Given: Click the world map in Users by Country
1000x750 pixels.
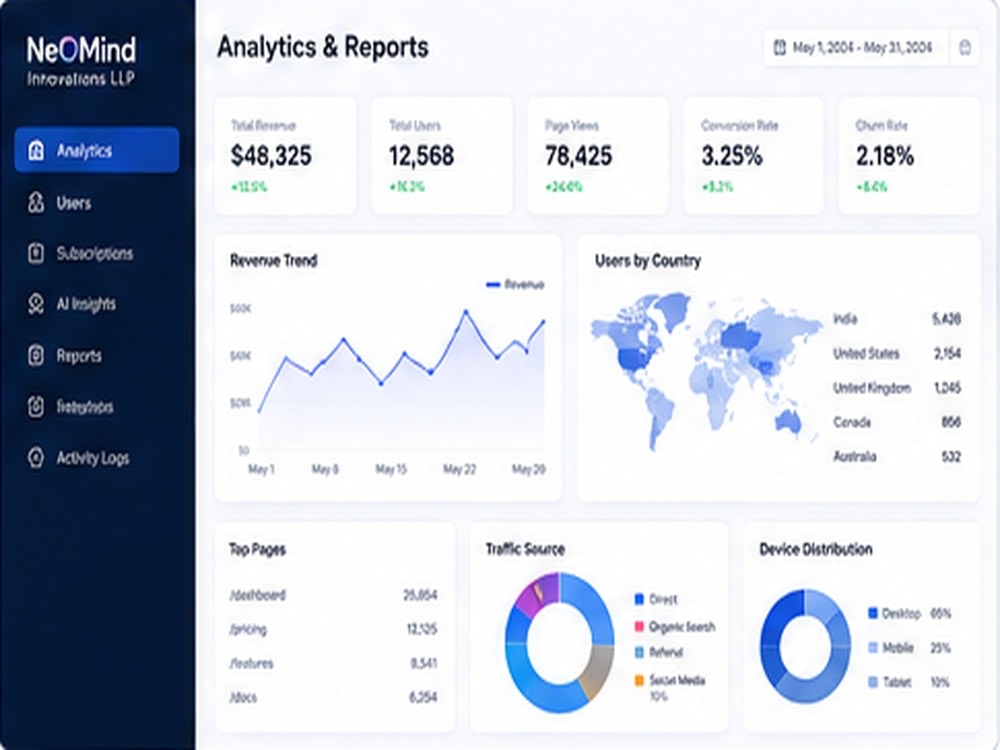Looking at the screenshot, I should click(708, 370).
